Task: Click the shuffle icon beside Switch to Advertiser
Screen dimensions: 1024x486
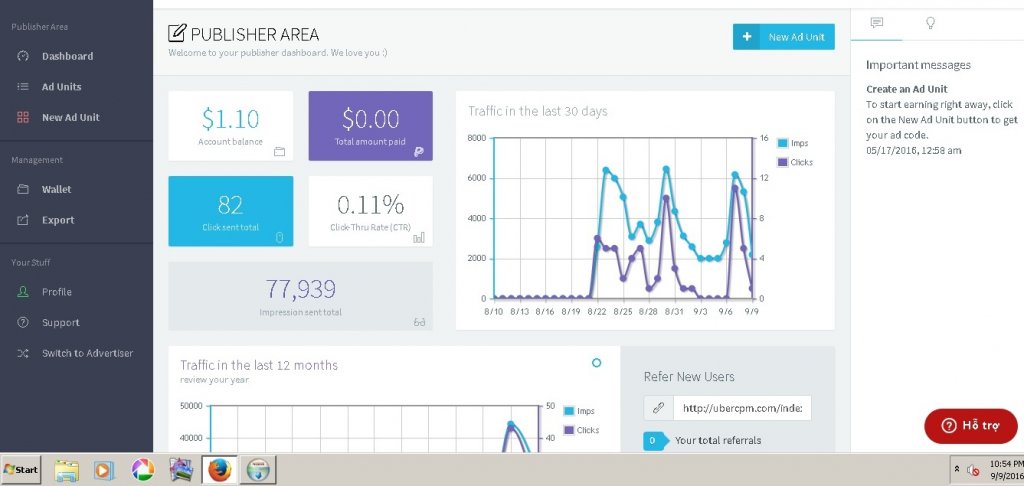Action: tap(23, 353)
